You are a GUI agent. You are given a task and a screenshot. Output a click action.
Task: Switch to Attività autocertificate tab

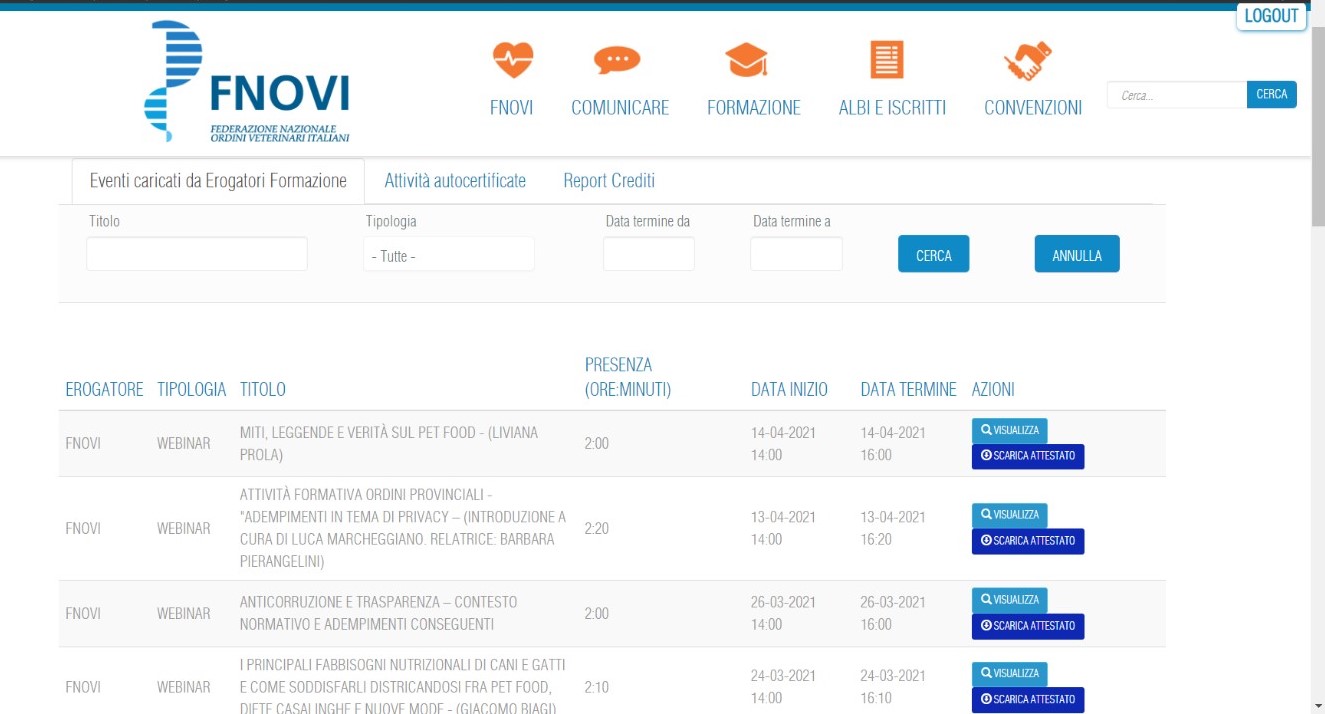(455, 181)
